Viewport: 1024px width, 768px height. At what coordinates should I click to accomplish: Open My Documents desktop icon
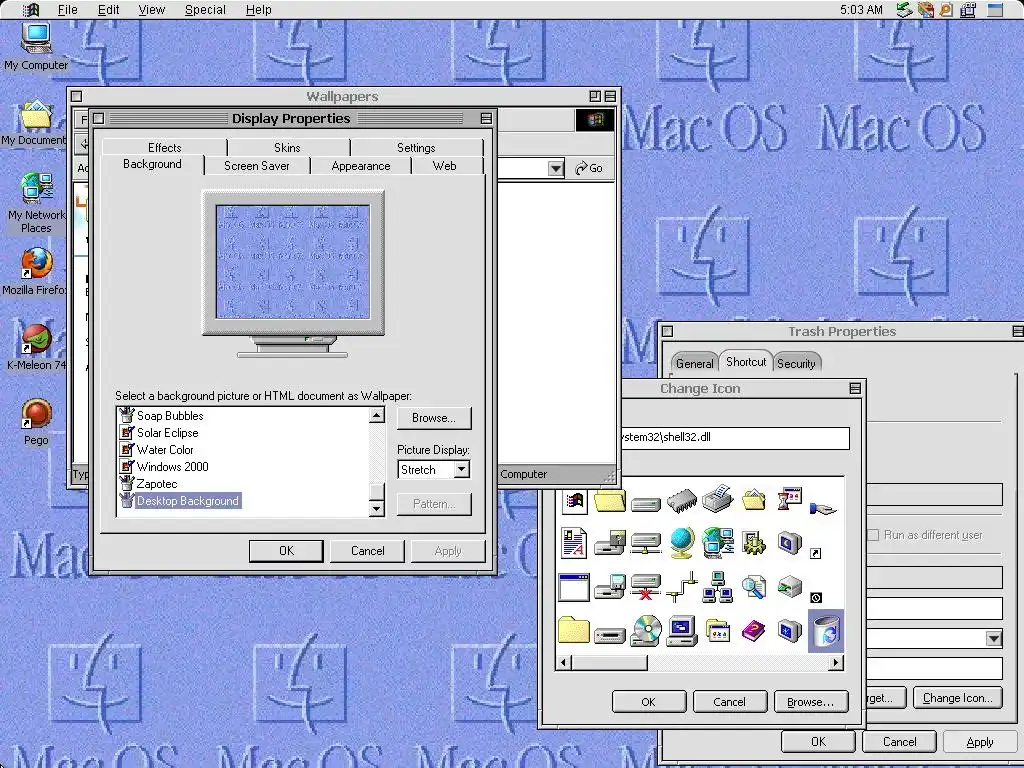click(x=34, y=123)
